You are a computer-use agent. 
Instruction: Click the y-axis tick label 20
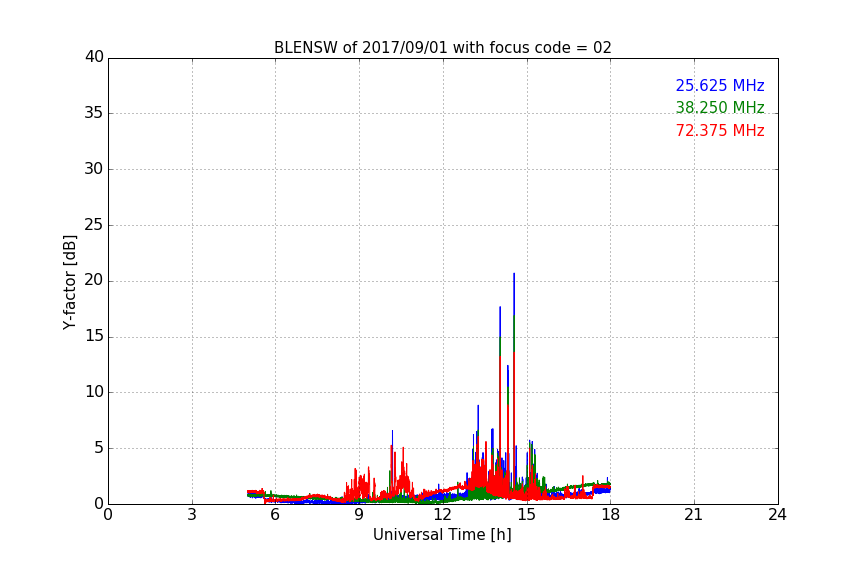point(94,281)
